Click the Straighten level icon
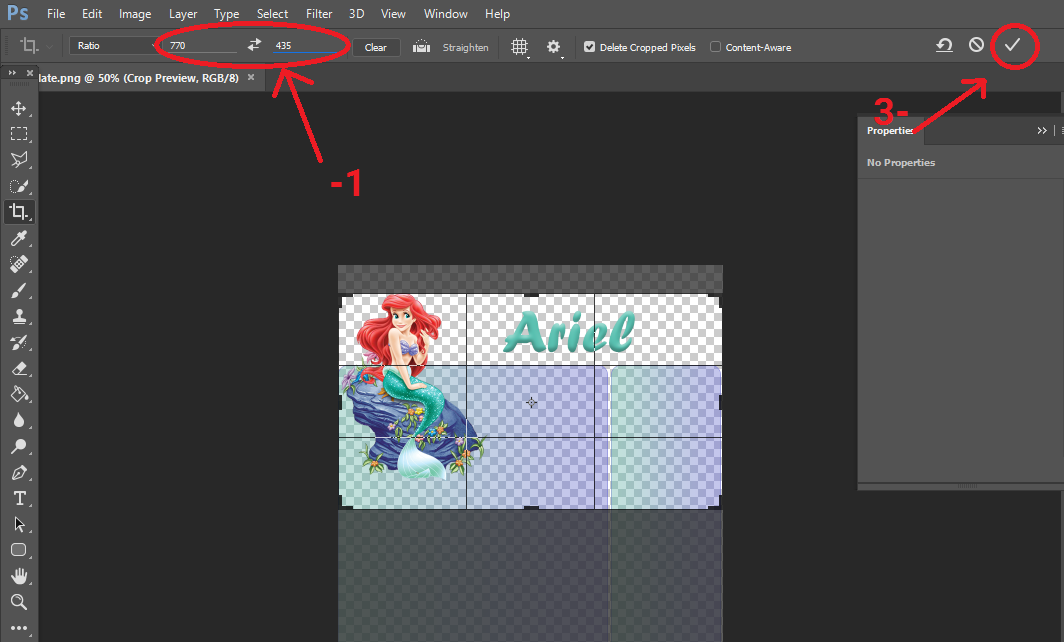This screenshot has height=642, width=1064. pos(421,46)
